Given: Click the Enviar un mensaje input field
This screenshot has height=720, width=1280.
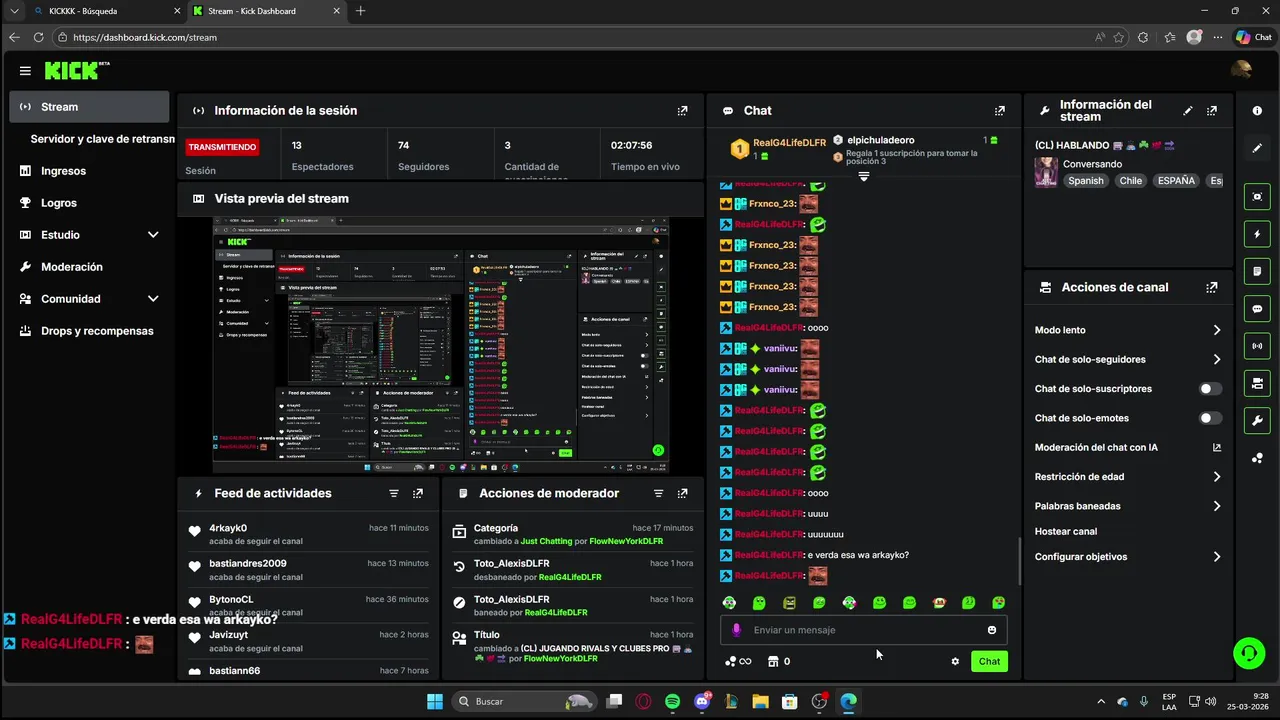Looking at the screenshot, I should pyautogui.click(x=864, y=630).
